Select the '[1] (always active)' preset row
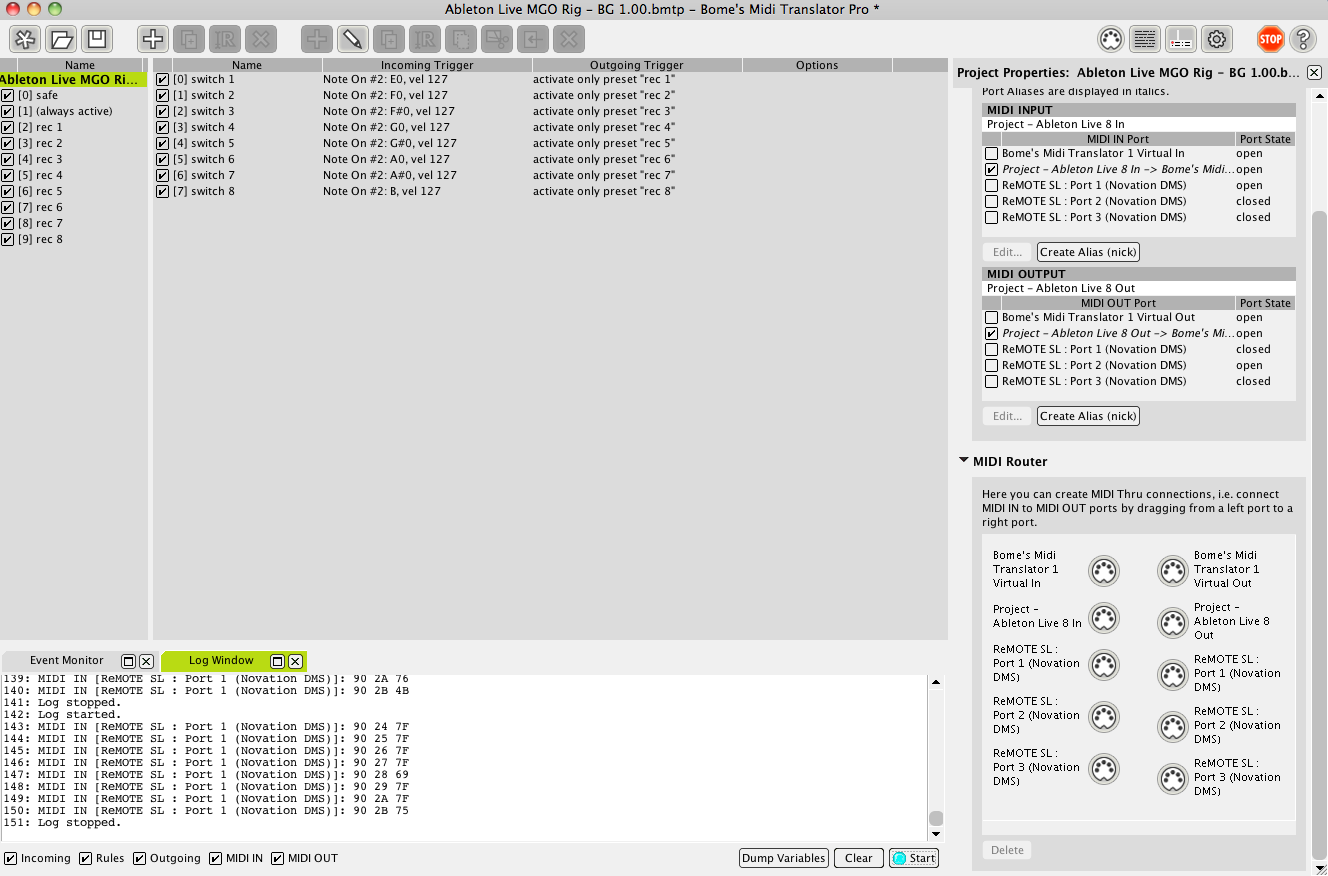The height and width of the screenshot is (876, 1328). point(74,111)
